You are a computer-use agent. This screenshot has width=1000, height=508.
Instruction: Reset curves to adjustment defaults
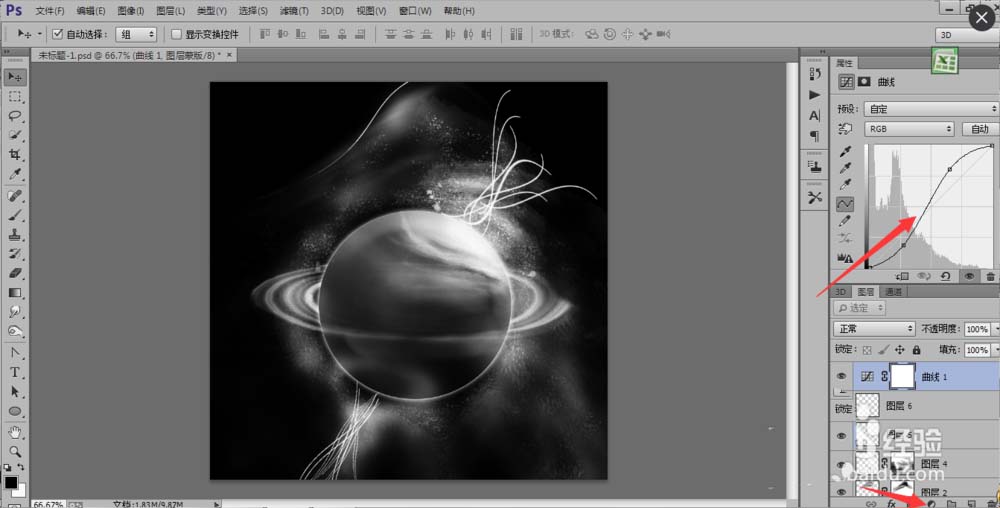point(948,275)
